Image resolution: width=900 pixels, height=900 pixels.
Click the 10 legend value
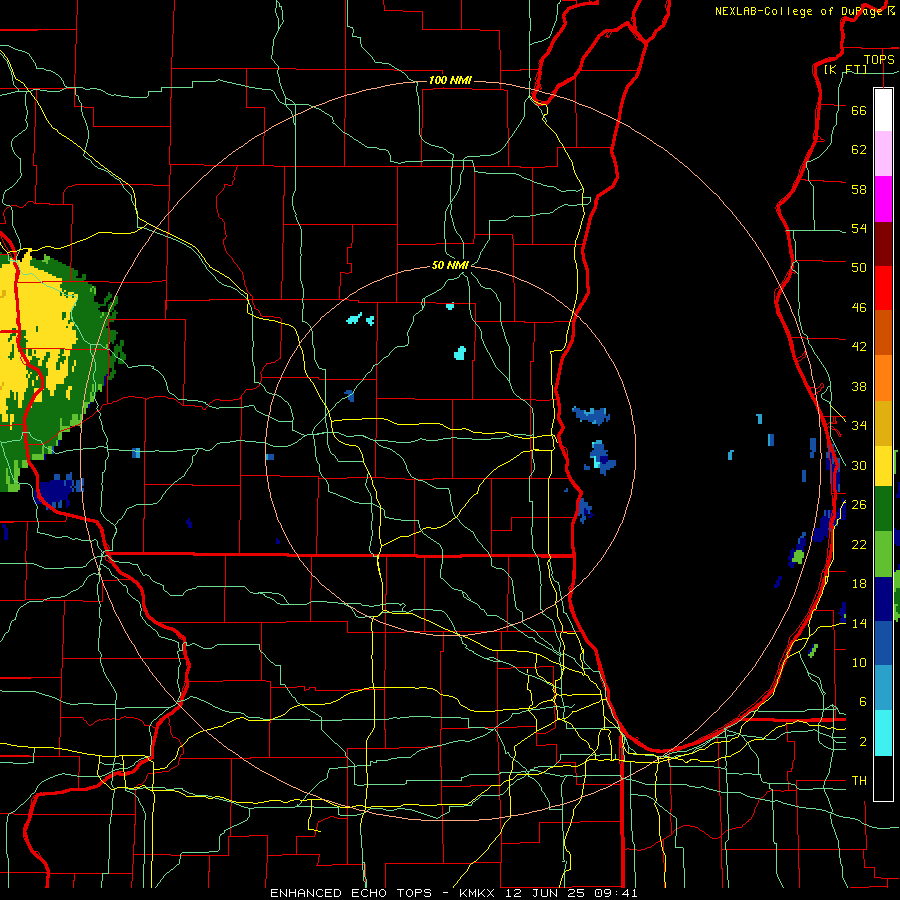859,663
